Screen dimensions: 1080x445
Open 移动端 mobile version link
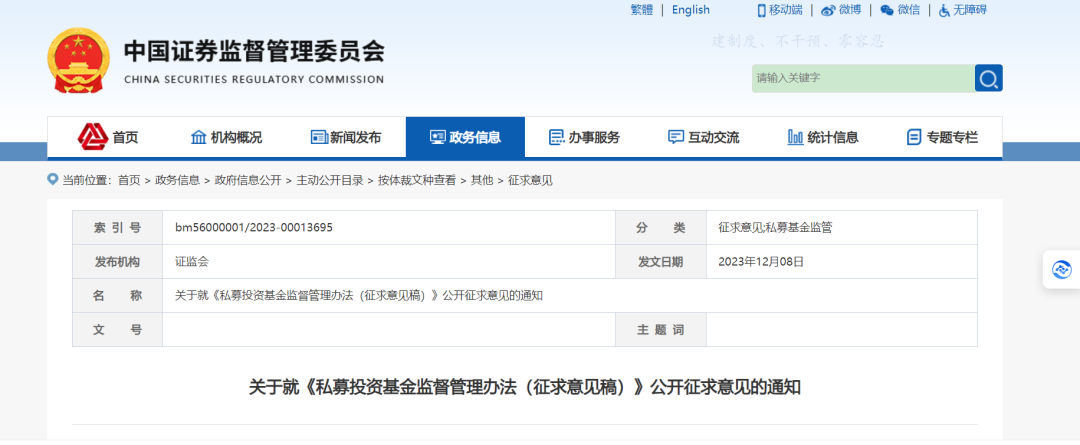[x=779, y=10]
